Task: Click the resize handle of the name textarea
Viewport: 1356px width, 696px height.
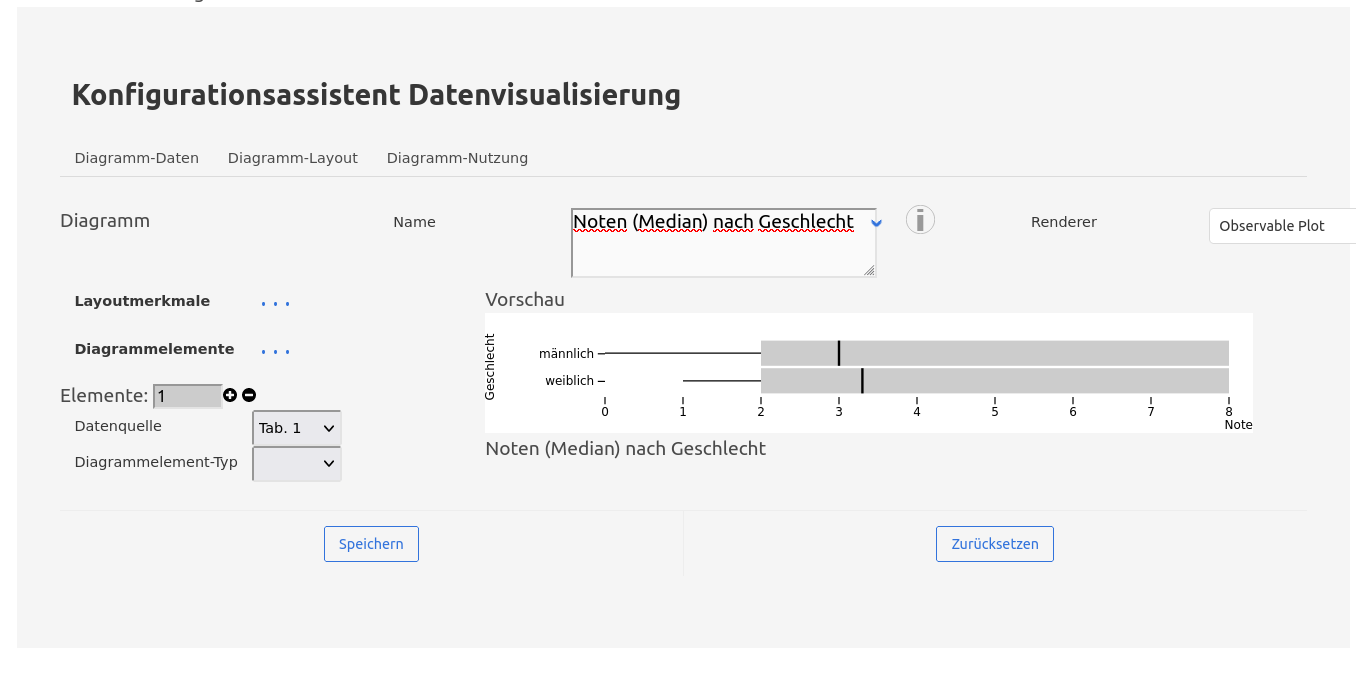Action: point(868,270)
